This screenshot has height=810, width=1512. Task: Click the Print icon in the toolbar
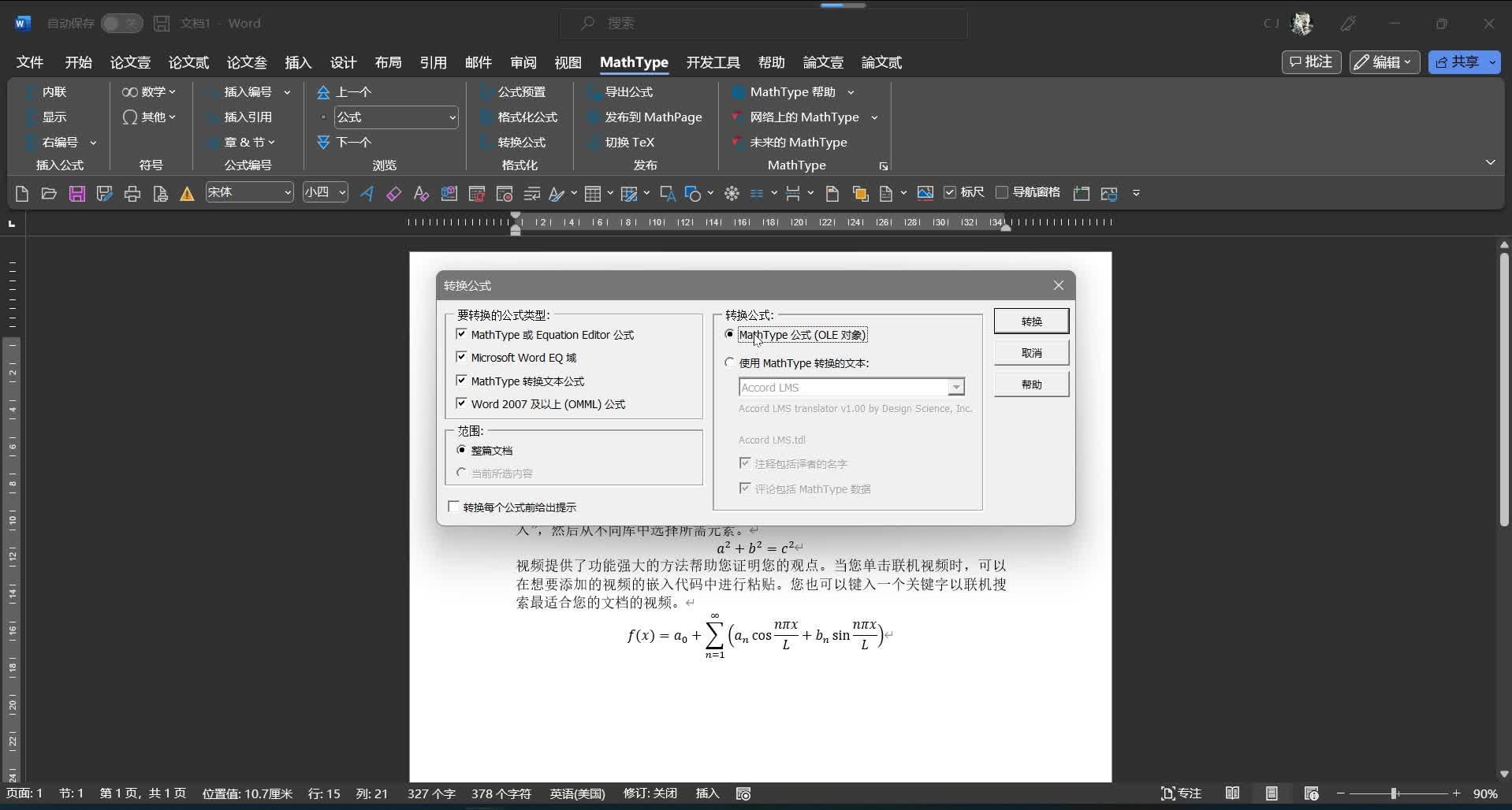[132, 193]
